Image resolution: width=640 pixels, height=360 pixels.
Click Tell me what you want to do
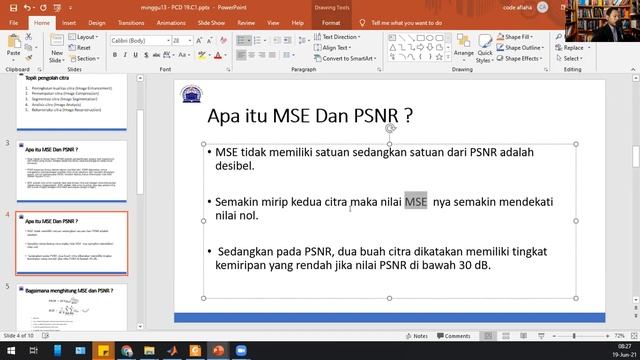point(401,23)
